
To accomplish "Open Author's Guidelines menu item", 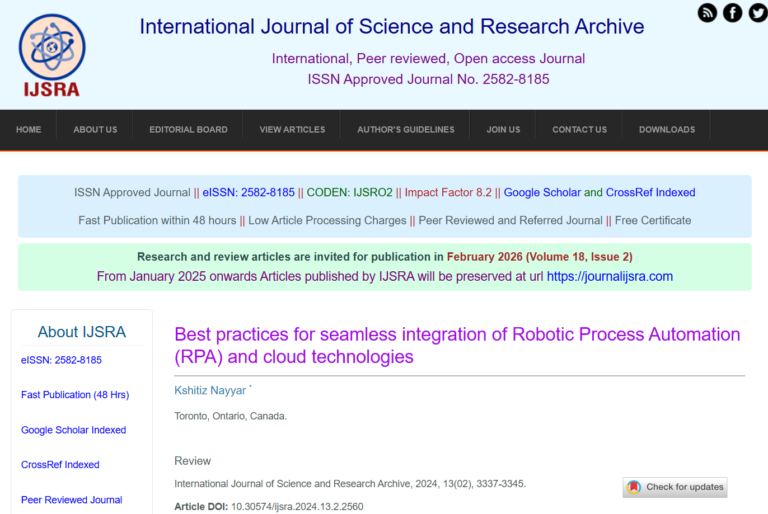I will pyautogui.click(x=406, y=130).
